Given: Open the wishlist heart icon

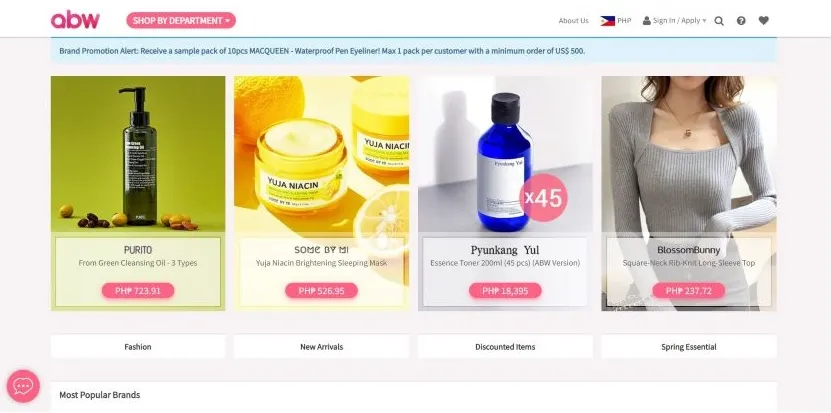Looking at the screenshot, I should point(763,21).
